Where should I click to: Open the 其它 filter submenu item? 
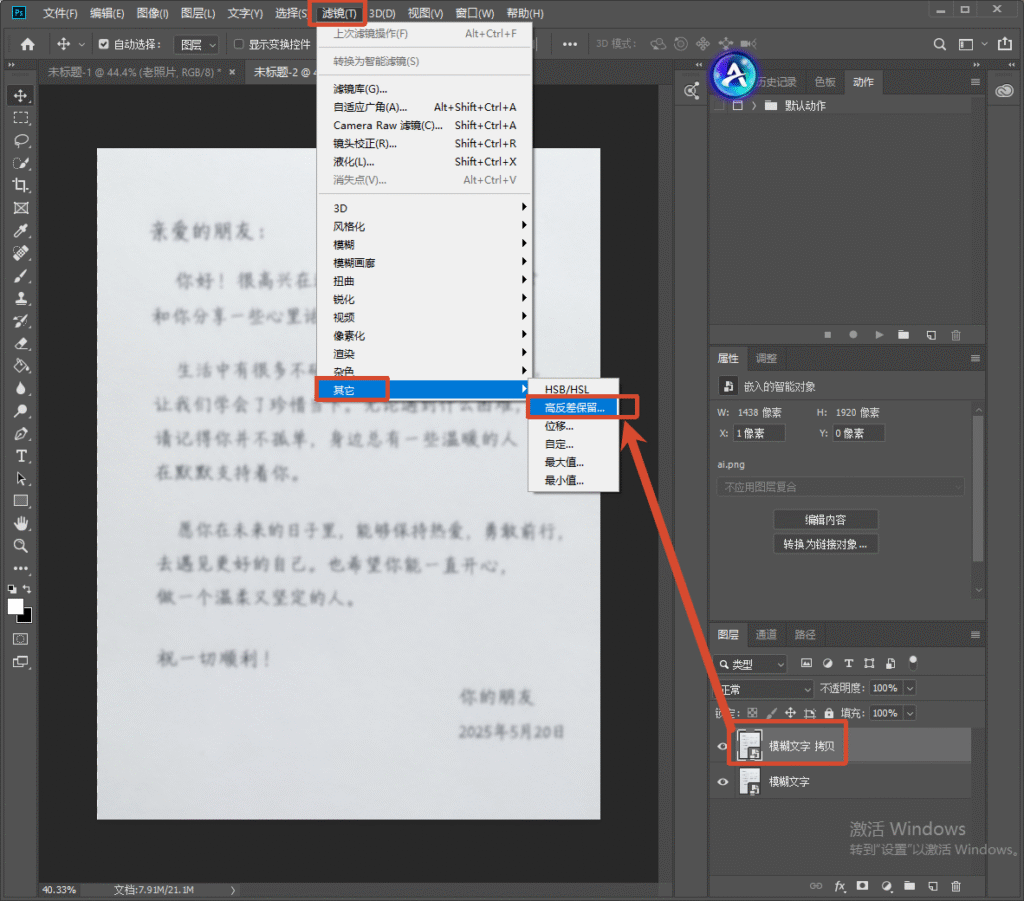424,390
